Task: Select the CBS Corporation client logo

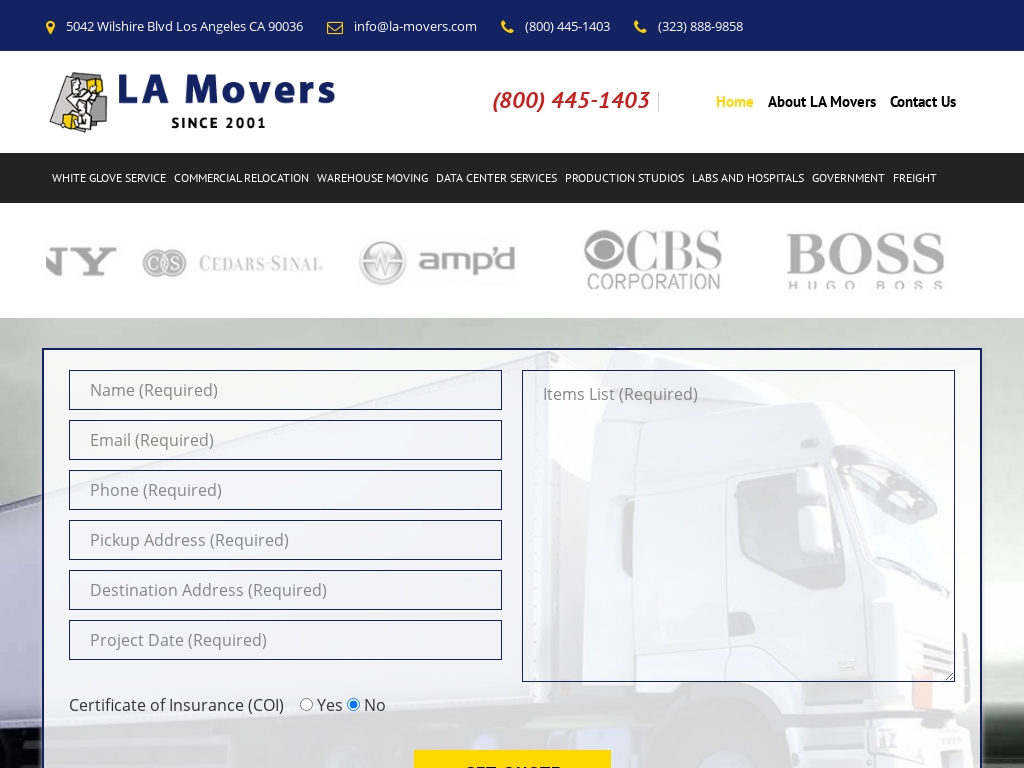Action: 652,260
